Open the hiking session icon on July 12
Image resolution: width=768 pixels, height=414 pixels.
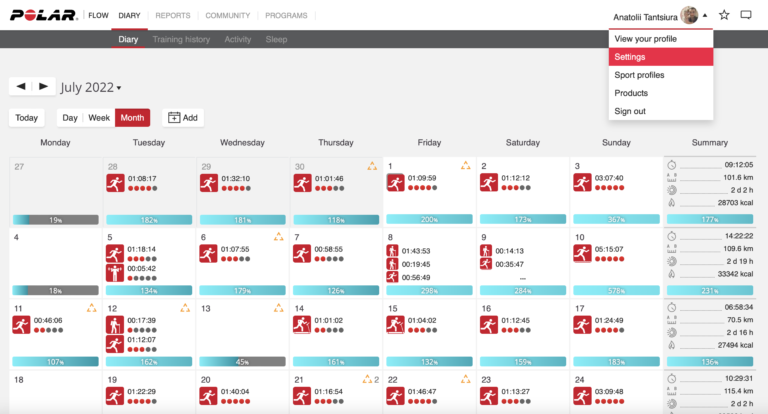[115, 324]
